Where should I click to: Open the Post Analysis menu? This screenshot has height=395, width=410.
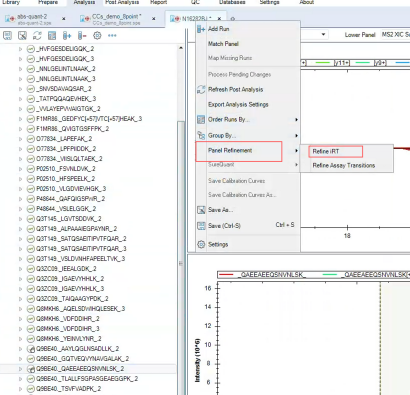pos(122,2)
